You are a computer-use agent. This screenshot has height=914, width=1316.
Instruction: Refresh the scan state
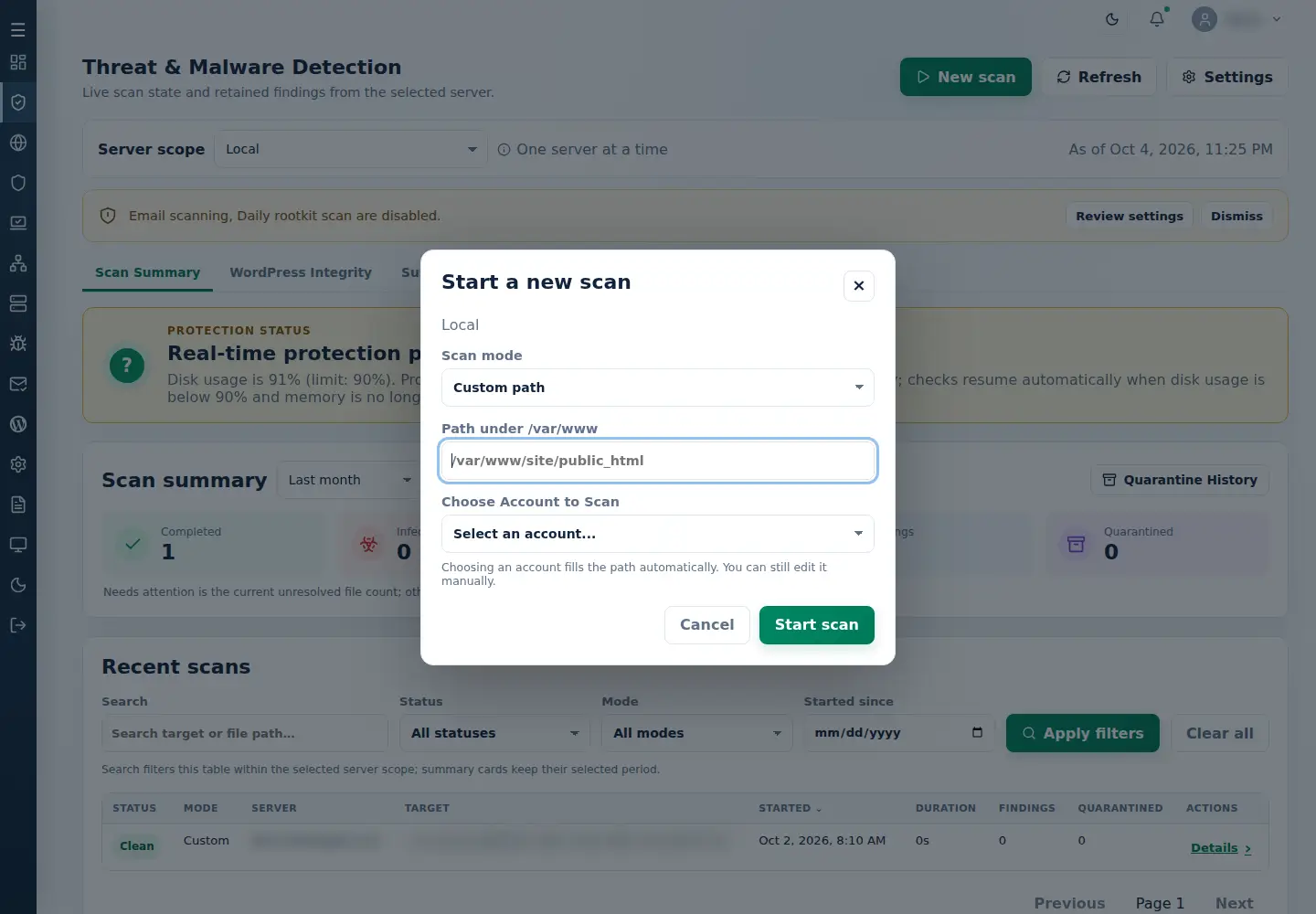click(1098, 77)
